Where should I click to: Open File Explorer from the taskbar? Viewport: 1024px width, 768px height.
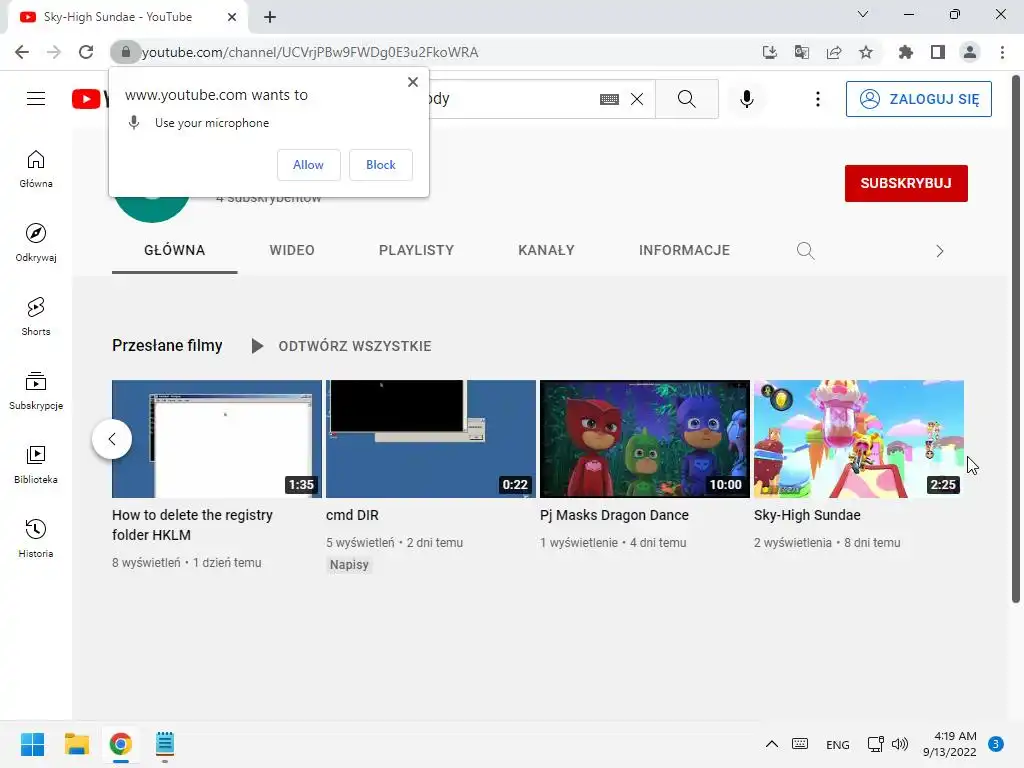76,744
